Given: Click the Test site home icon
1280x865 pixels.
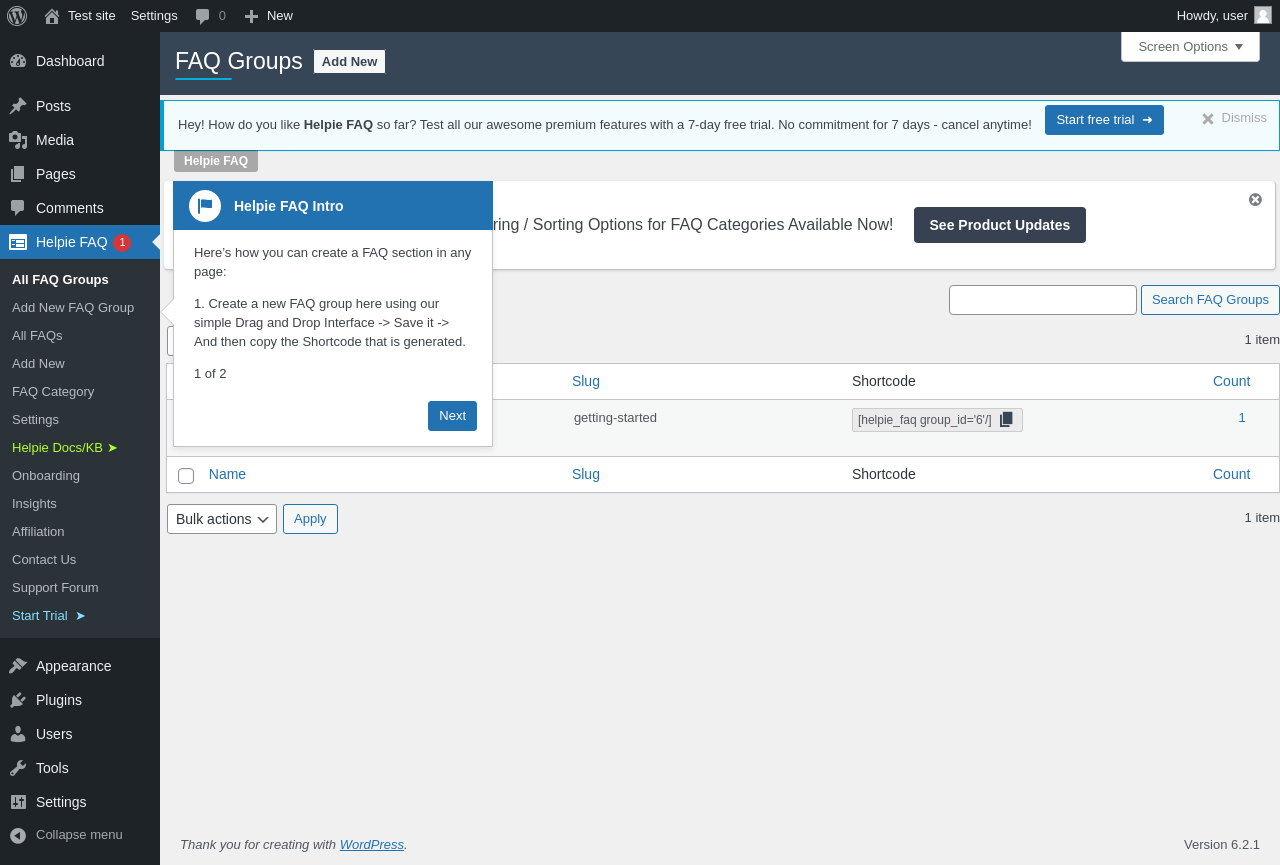Looking at the screenshot, I should coord(52,16).
